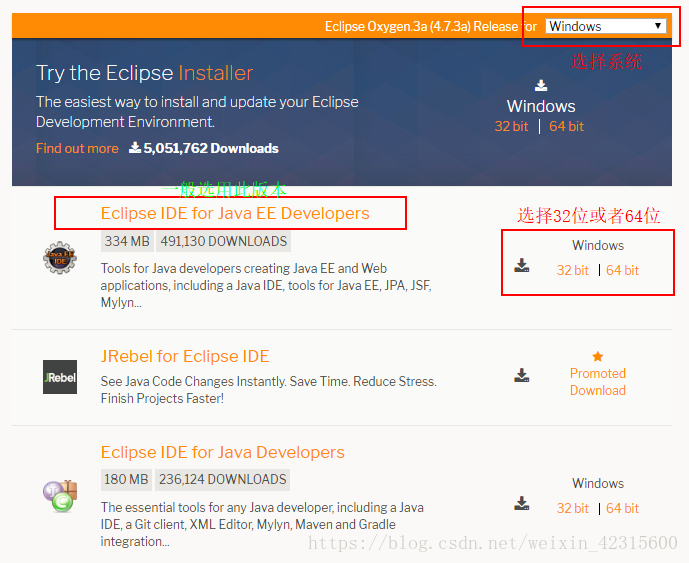The width and height of the screenshot is (689, 563).
Task: Download 64 bit Java Developers package
Action: (622, 509)
